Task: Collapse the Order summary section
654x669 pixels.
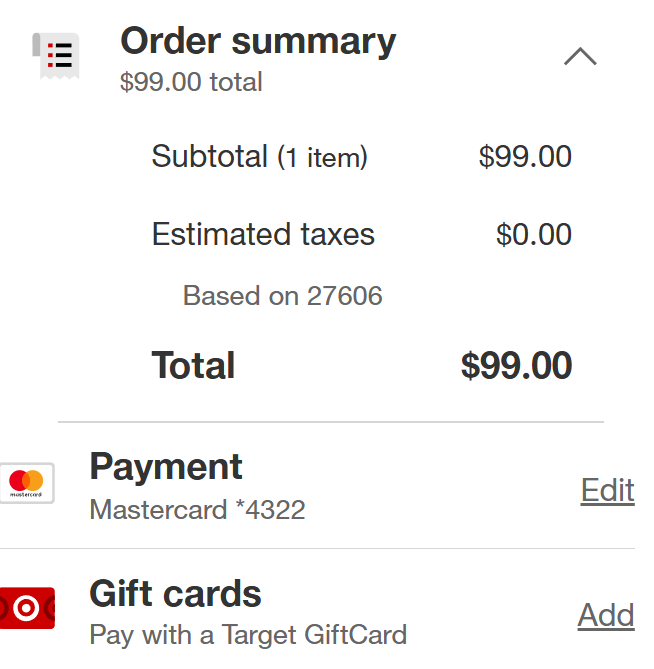Action: (x=580, y=56)
